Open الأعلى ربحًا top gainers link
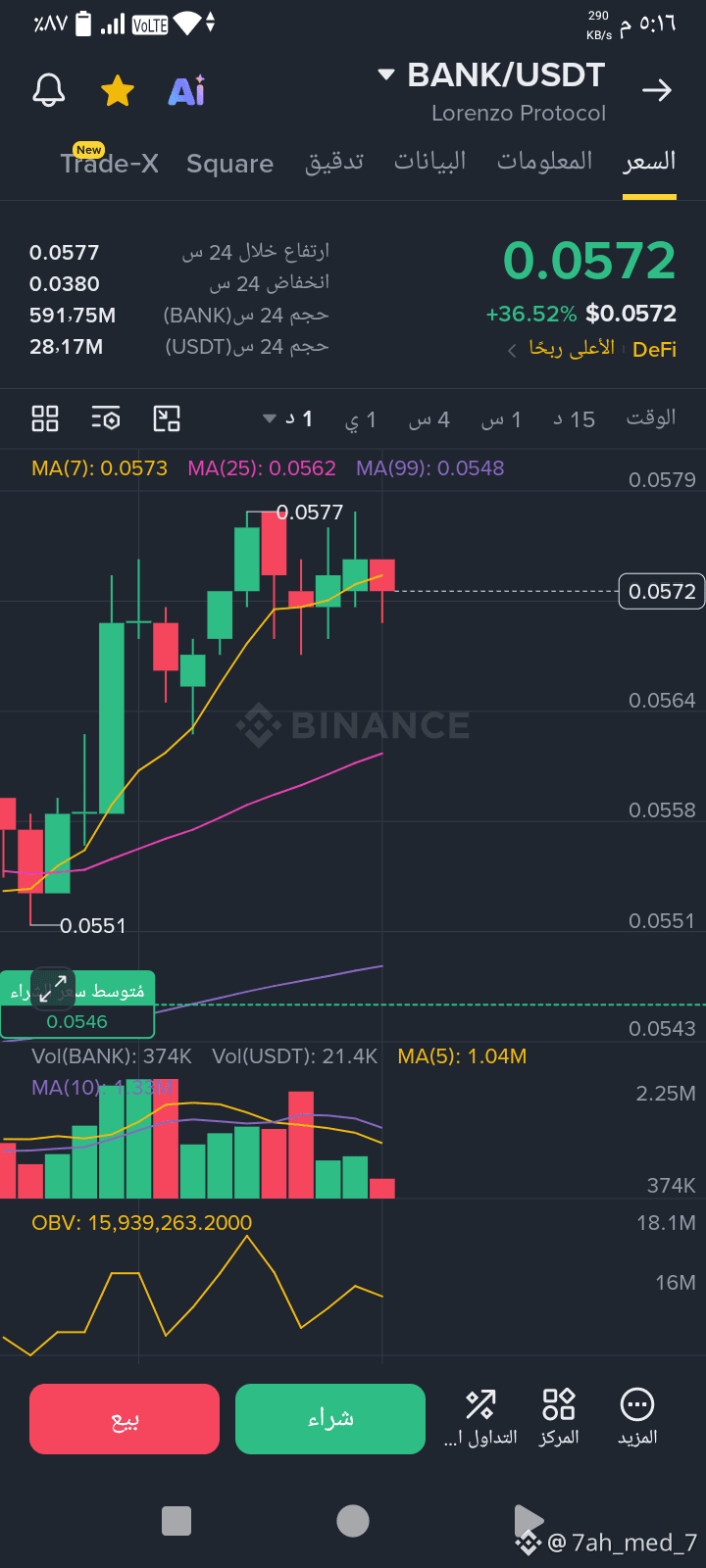 click(x=571, y=349)
